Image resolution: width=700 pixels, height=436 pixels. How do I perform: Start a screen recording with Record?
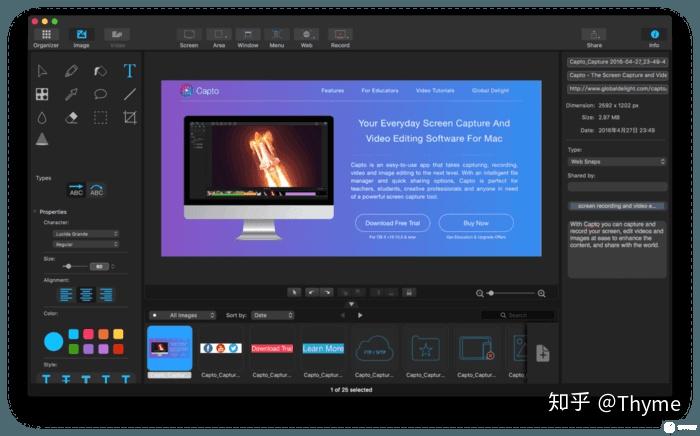pos(340,35)
